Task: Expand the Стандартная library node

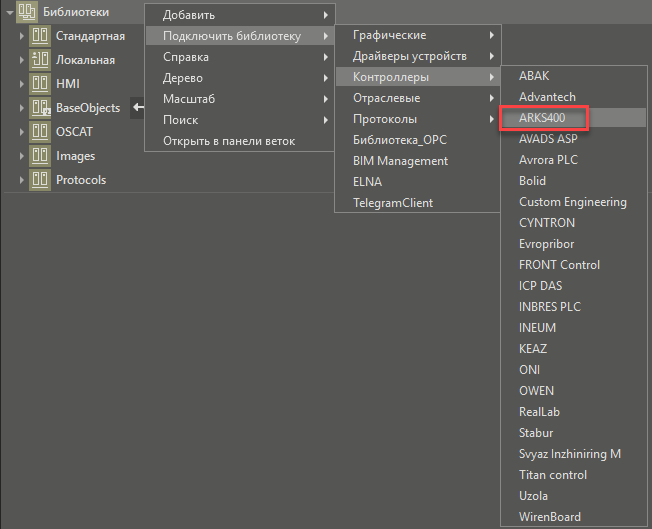Action: 22,36
